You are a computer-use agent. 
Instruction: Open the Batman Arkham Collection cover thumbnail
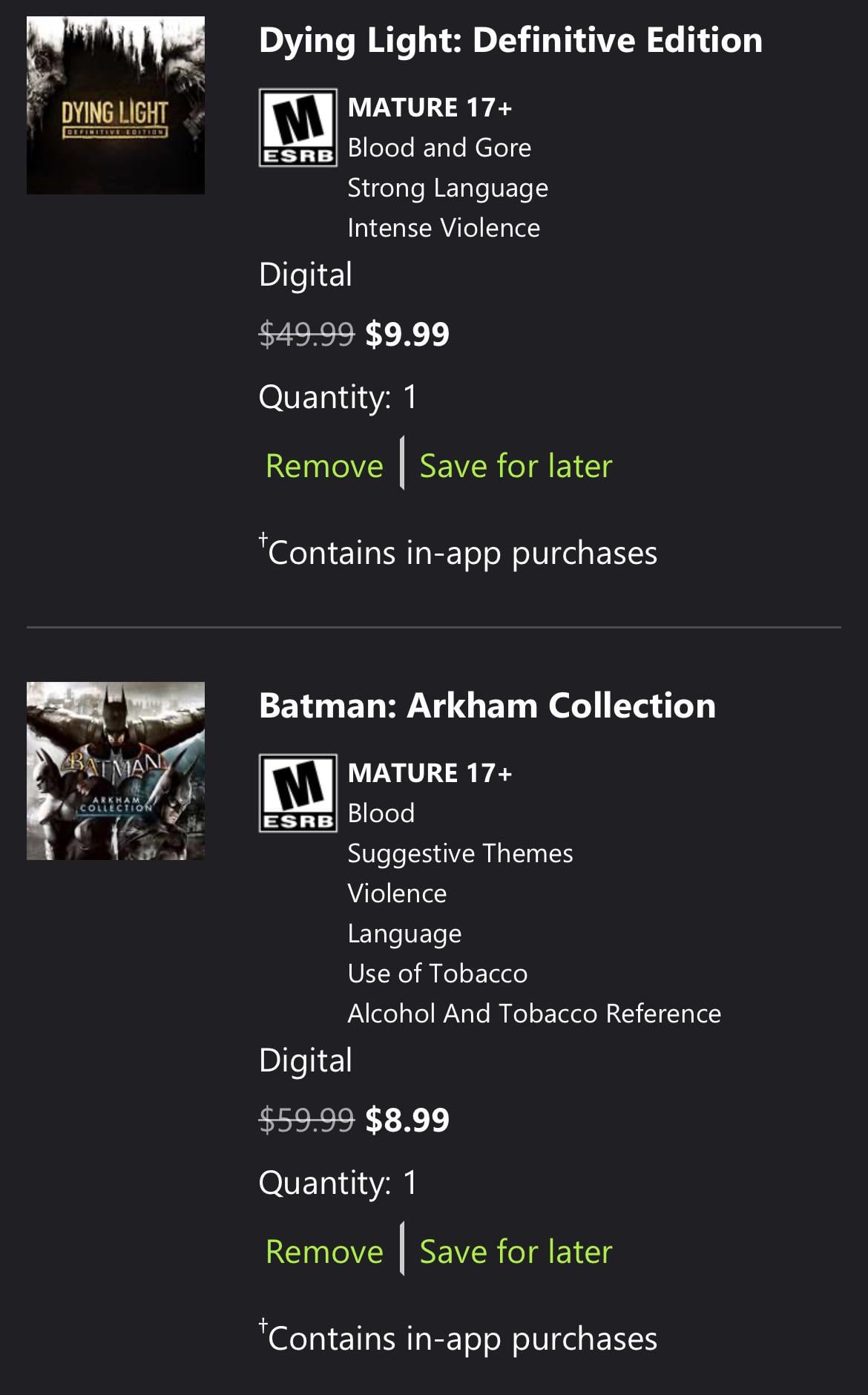point(116,771)
